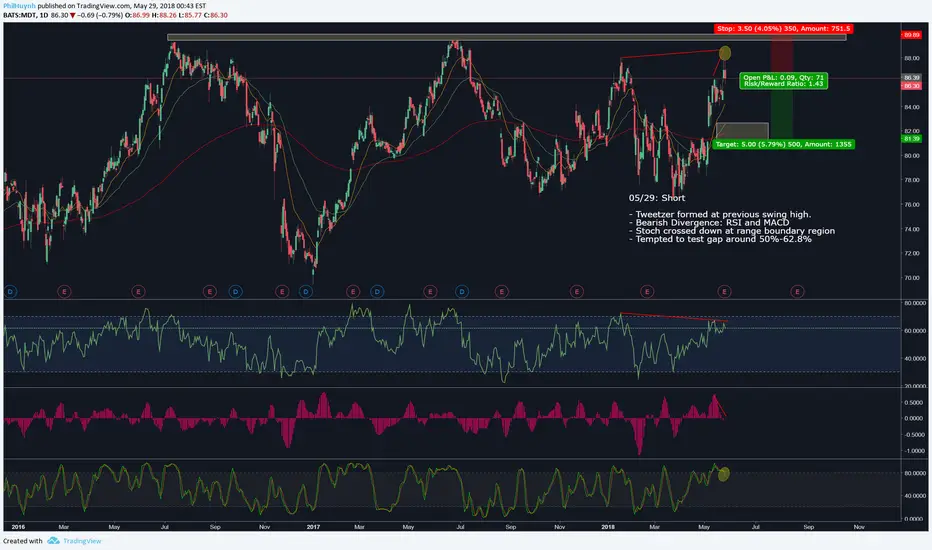Click the 88.00 level on the price scale

pos(912,58)
